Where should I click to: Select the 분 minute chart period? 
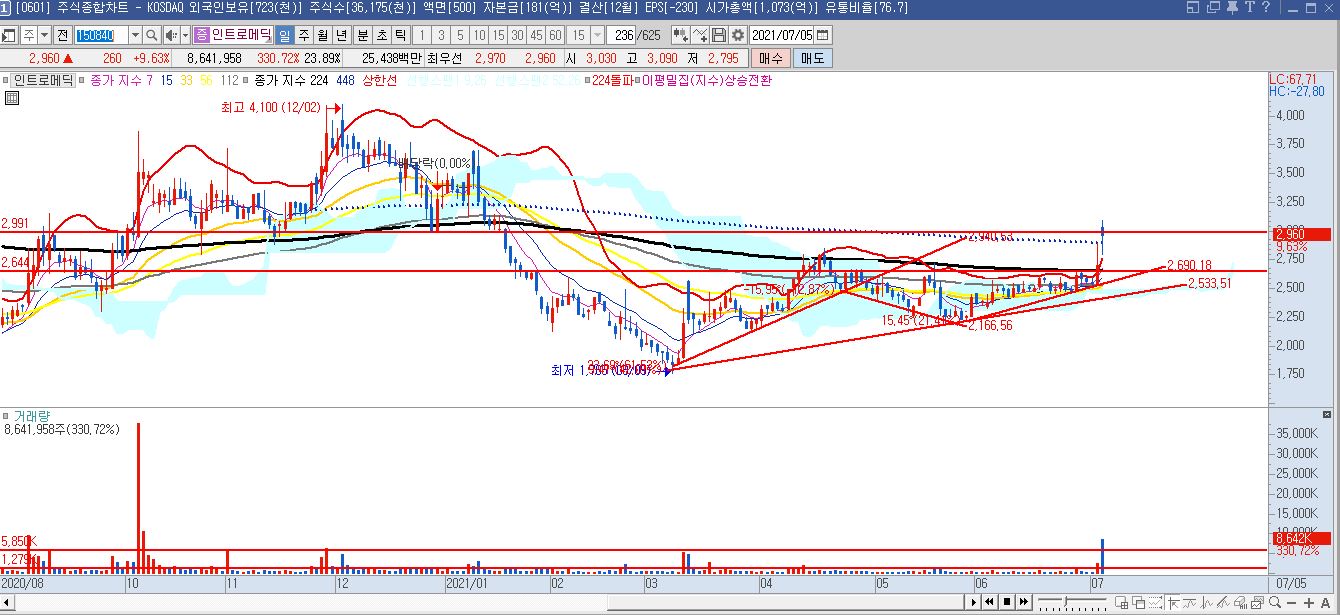pos(363,35)
